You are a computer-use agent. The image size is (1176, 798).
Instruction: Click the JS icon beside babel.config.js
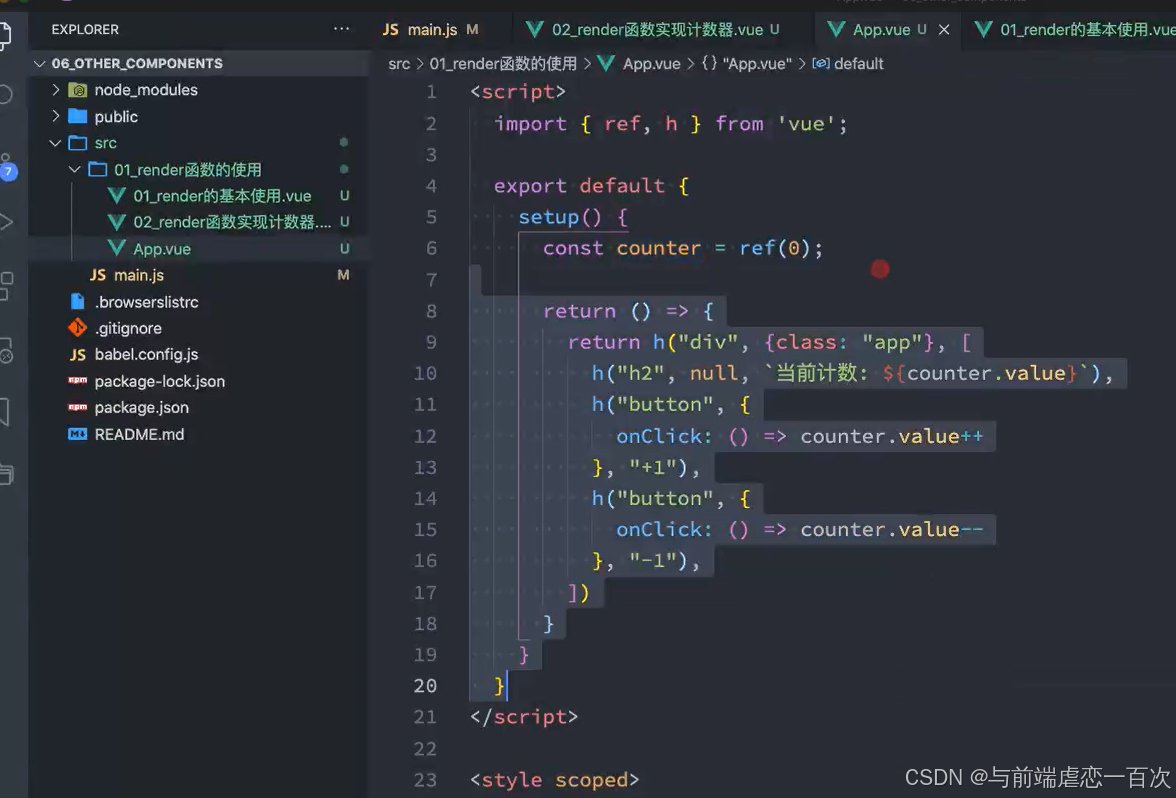(x=77, y=355)
